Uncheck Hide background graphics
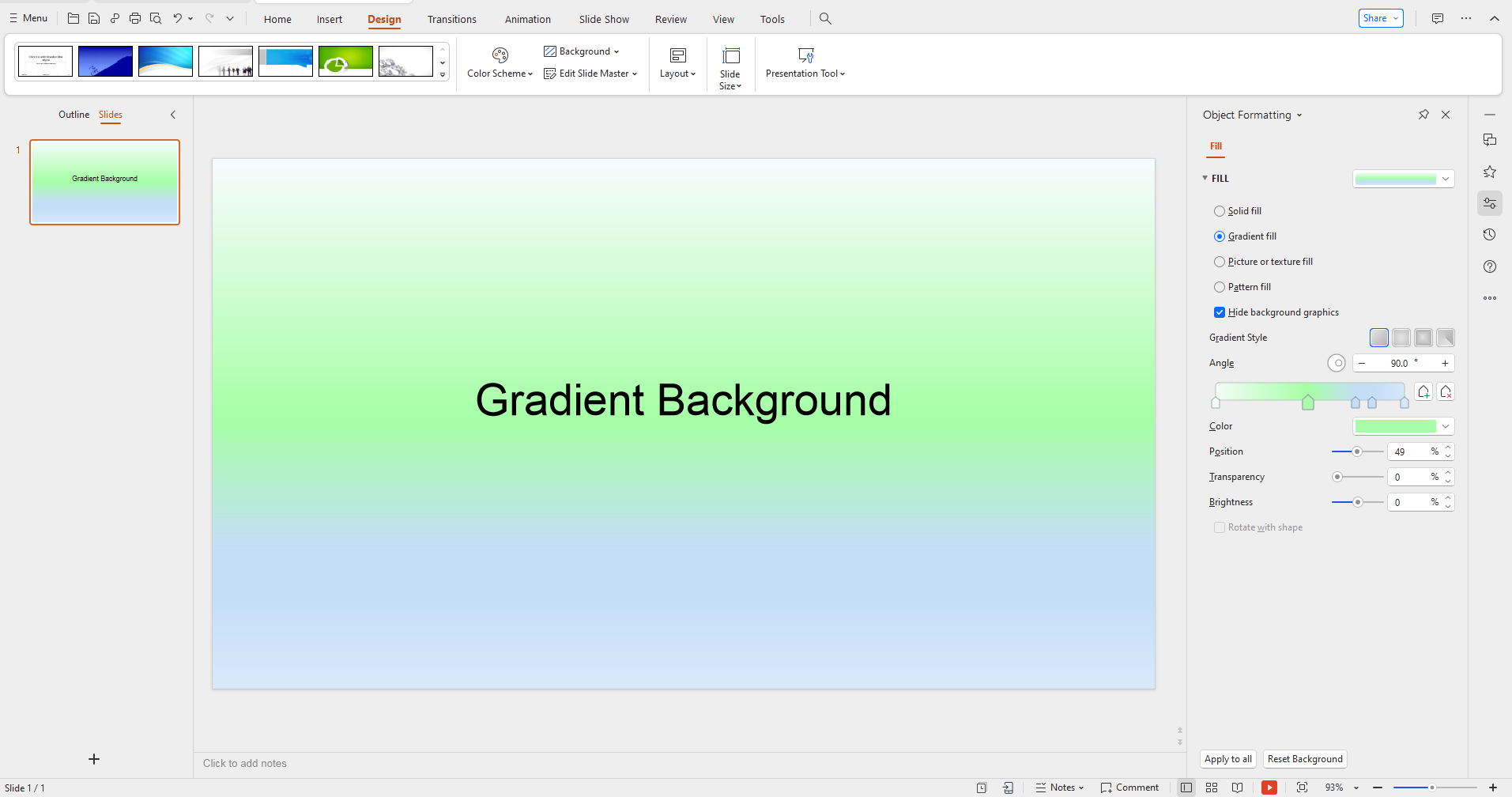Image resolution: width=1512 pixels, height=797 pixels. click(x=1220, y=312)
